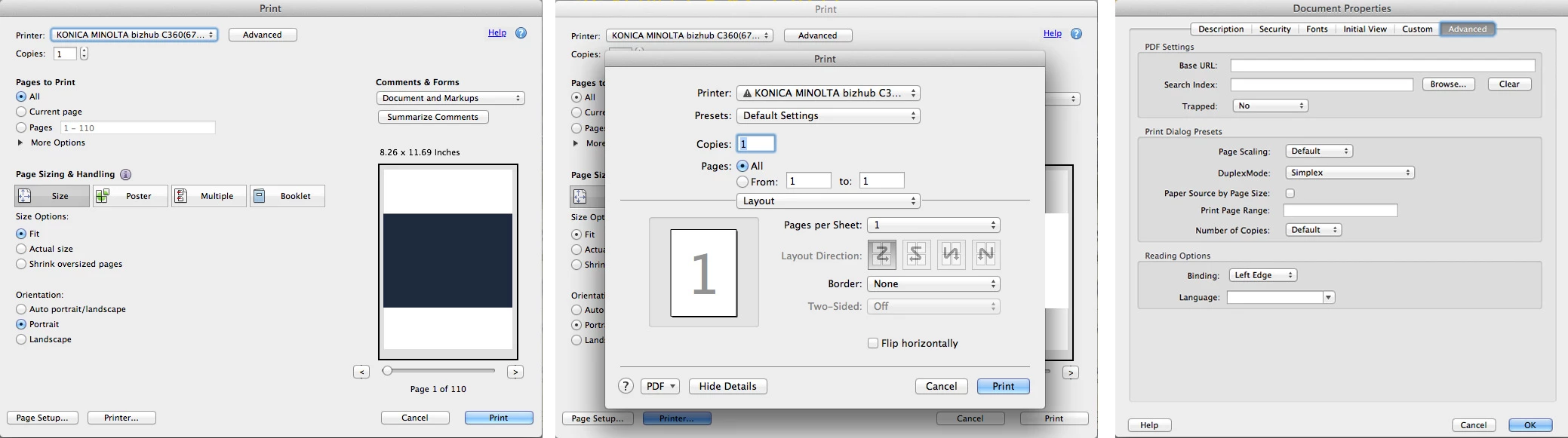The width and height of the screenshot is (1568, 438).
Task: Choose Actual size option in left window
Action: point(21,249)
